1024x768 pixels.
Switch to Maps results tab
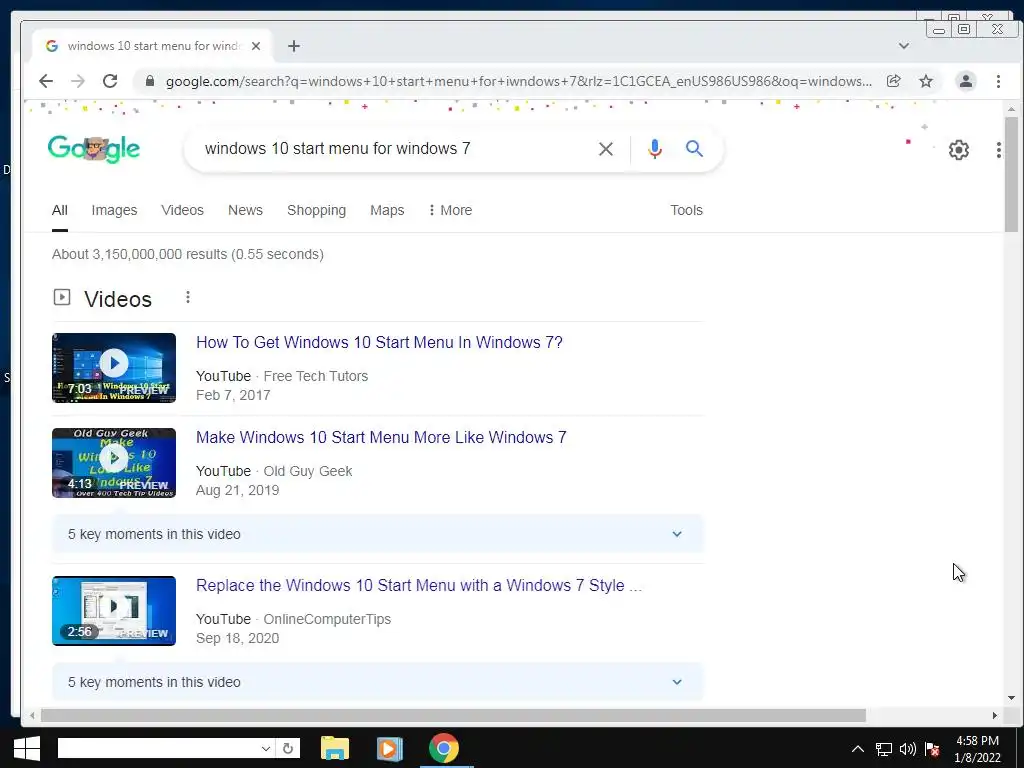(387, 210)
